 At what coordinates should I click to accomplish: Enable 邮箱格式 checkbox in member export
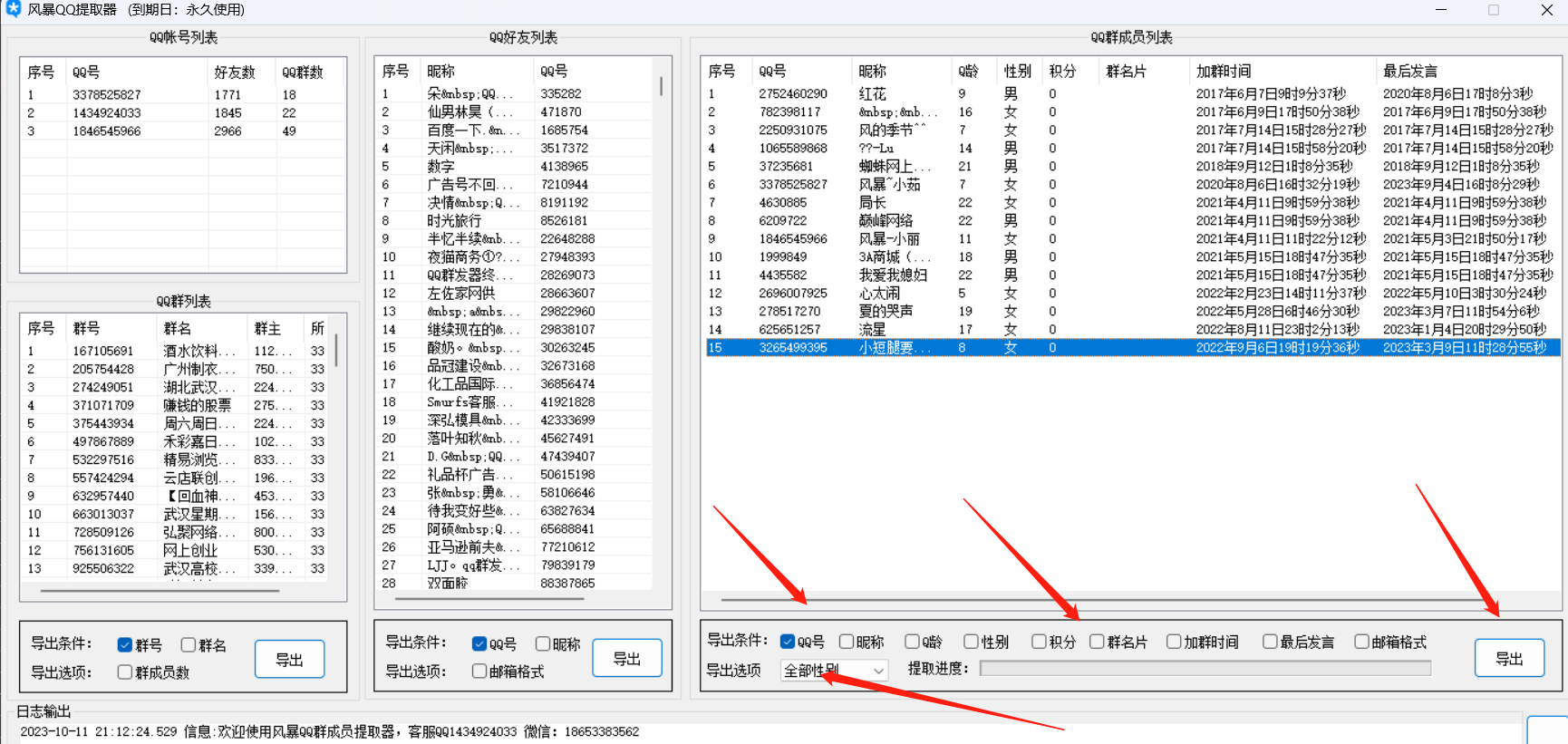[x=1362, y=642]
